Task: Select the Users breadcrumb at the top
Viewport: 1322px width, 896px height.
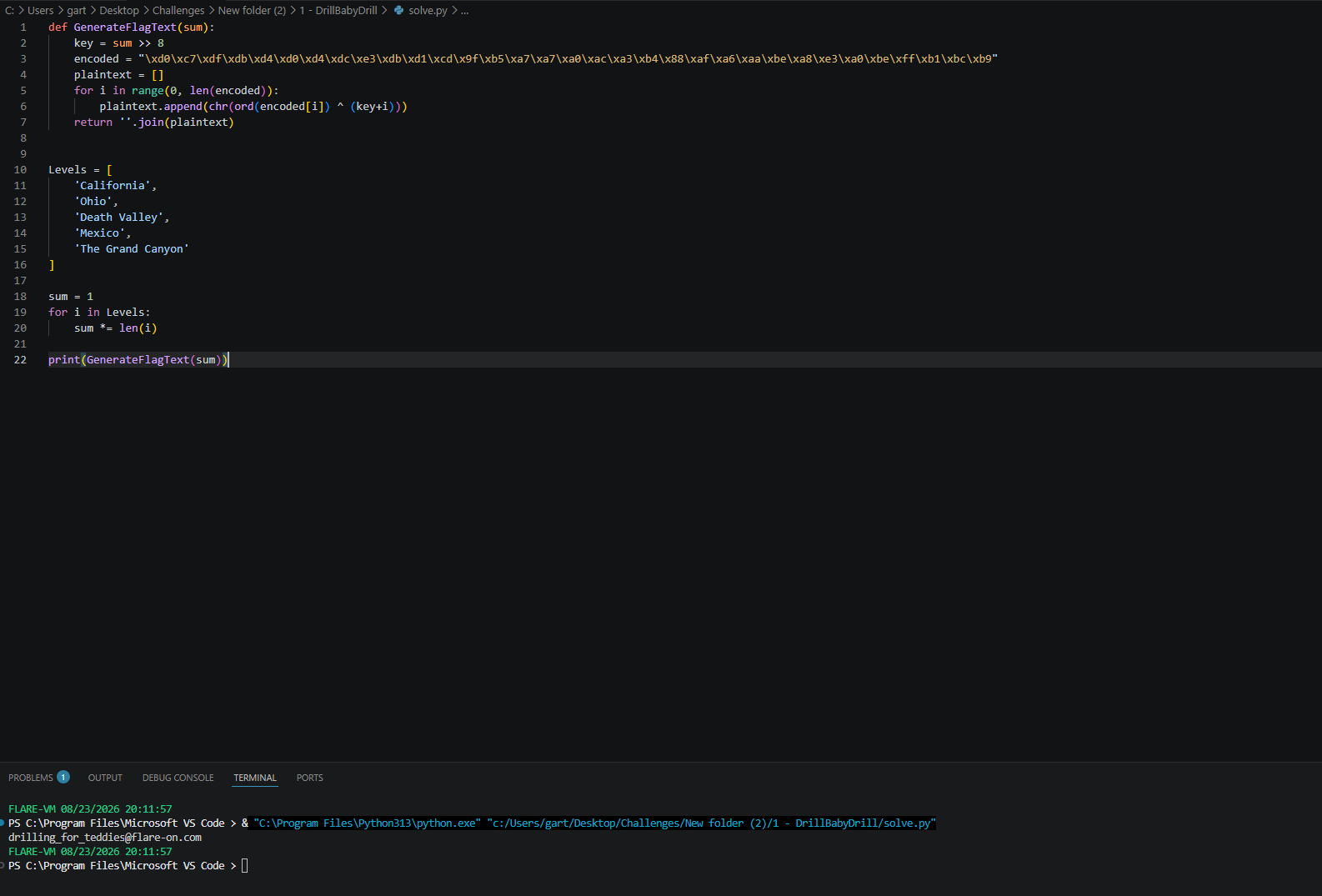Action: coord(41,11)
